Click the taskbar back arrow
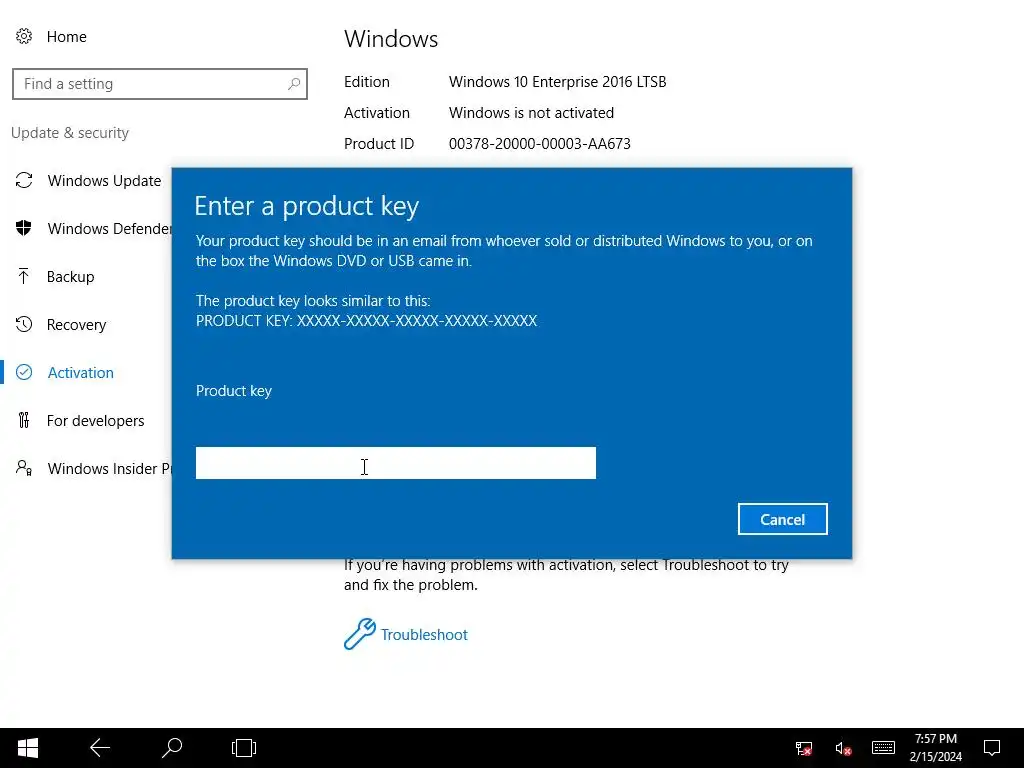 tap(100, 748)
